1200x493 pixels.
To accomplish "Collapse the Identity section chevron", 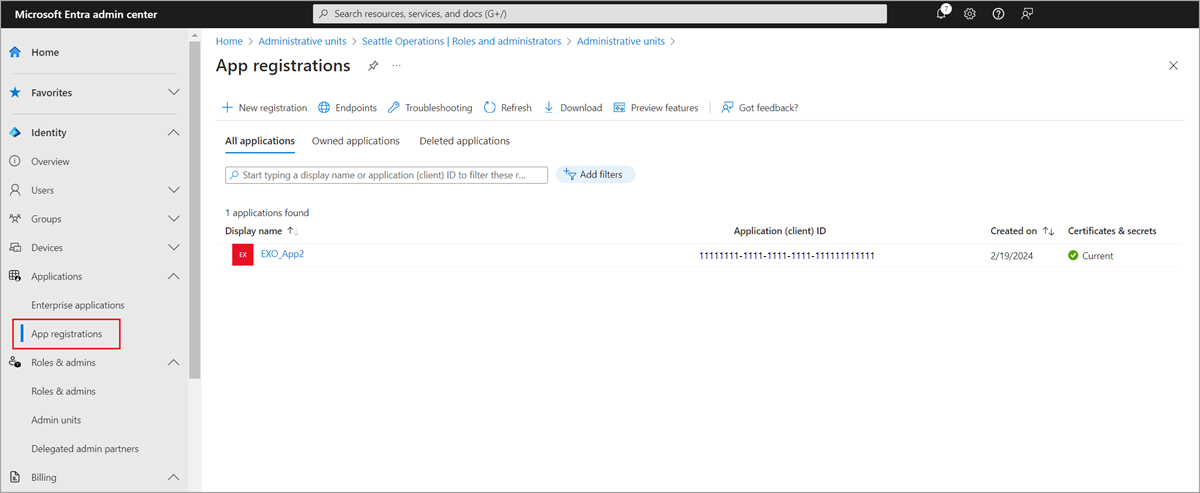I will 173,132.
